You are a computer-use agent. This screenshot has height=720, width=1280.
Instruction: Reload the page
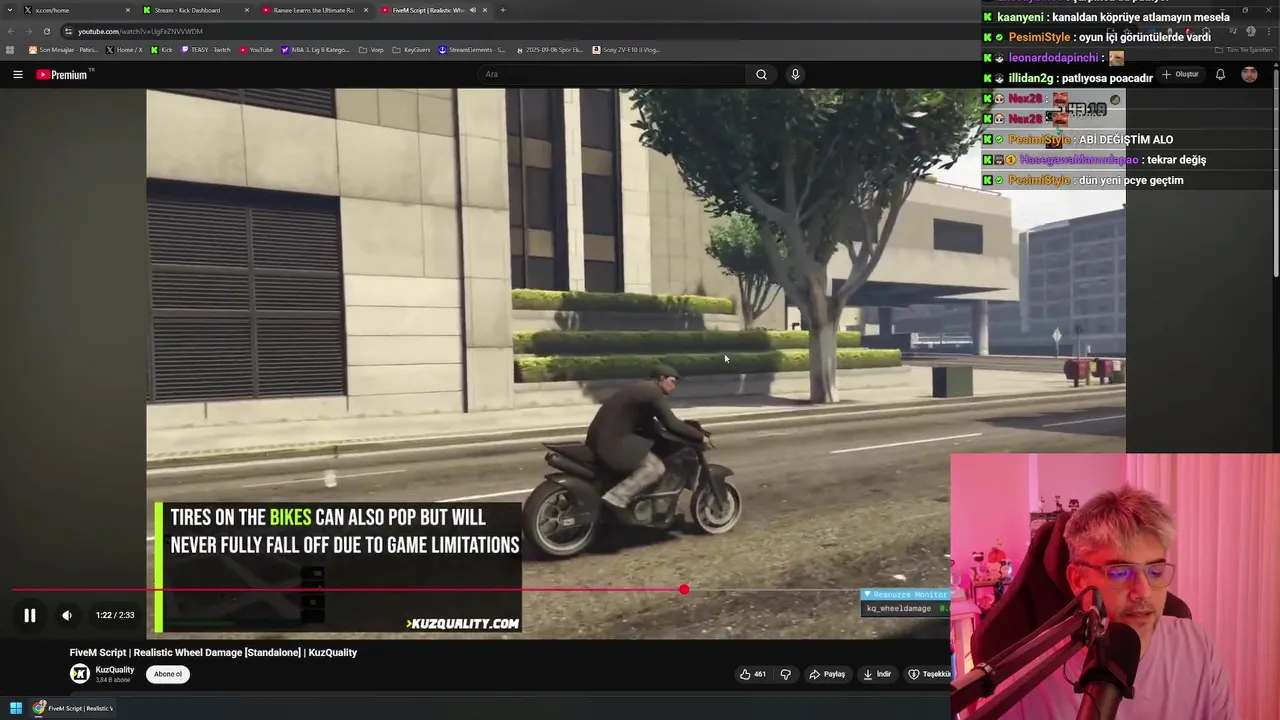click(x=47, y=31)
